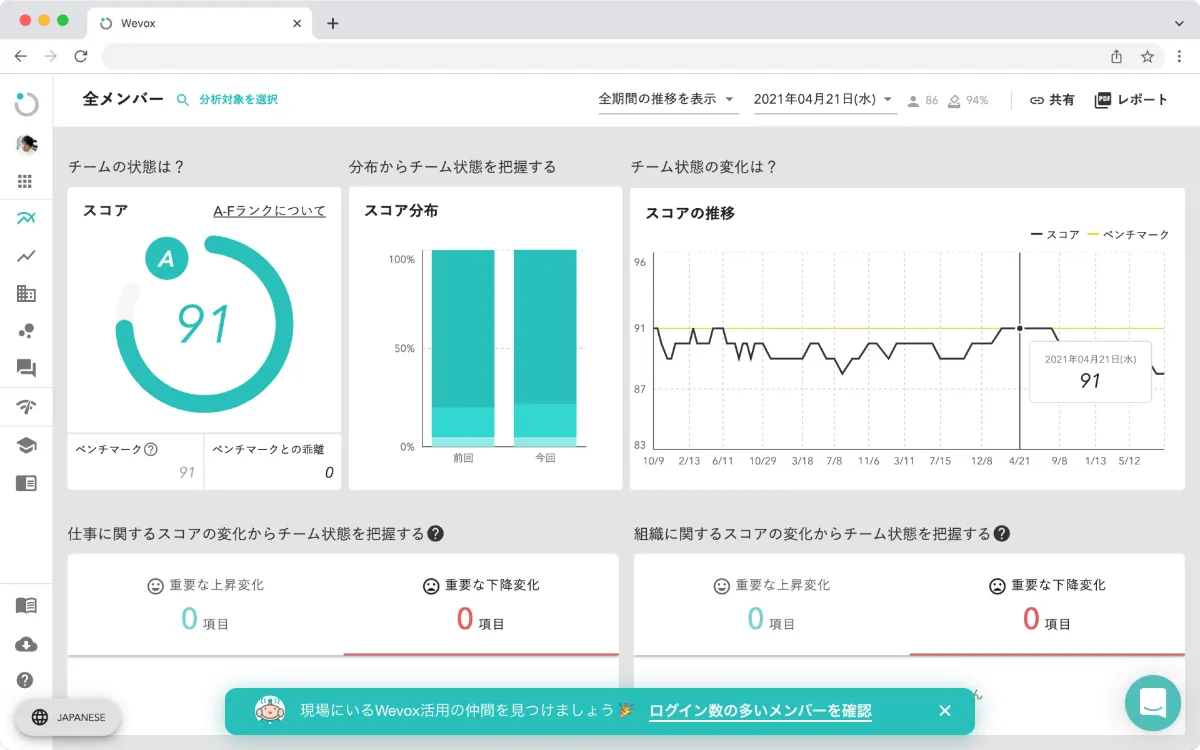
Task: Open the A-Fランクについて link
Action: click(x=269, y=211)
